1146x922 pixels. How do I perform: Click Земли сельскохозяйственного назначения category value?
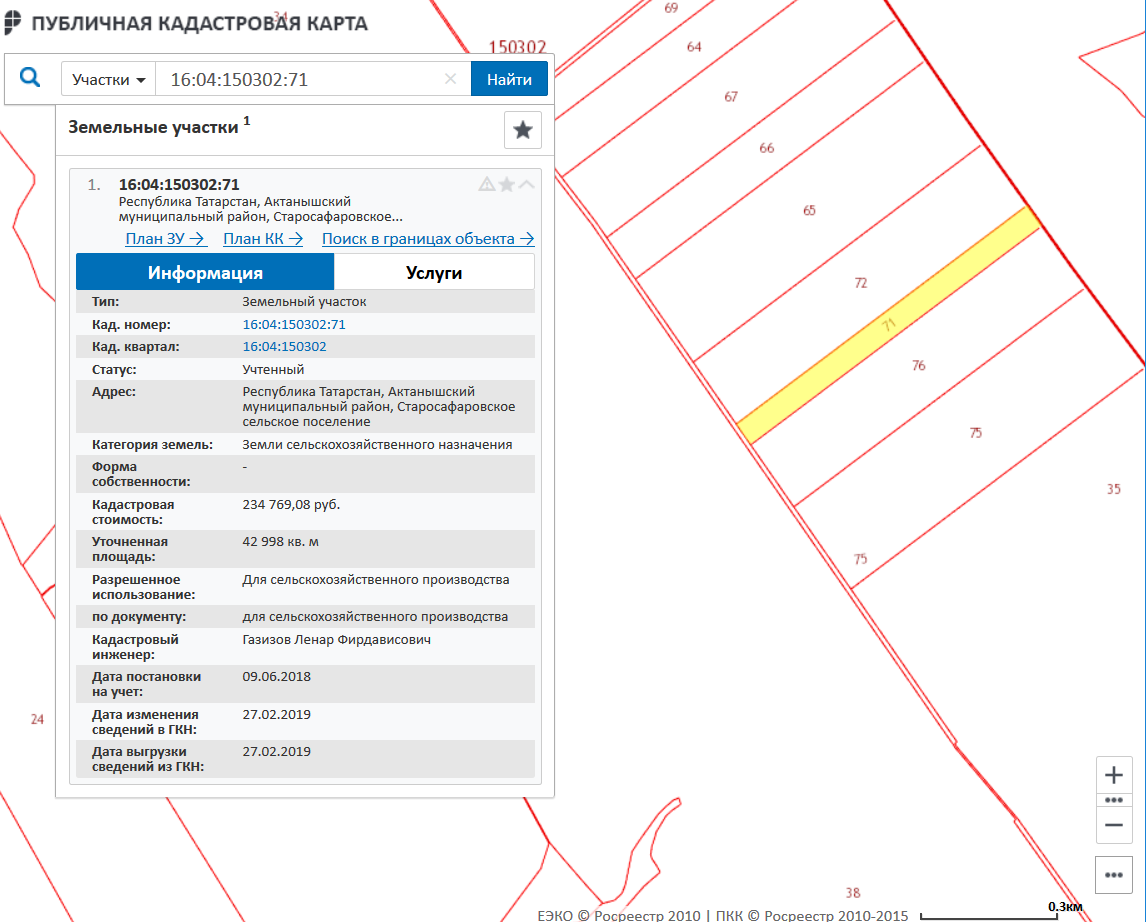click(x=377, y=444)
